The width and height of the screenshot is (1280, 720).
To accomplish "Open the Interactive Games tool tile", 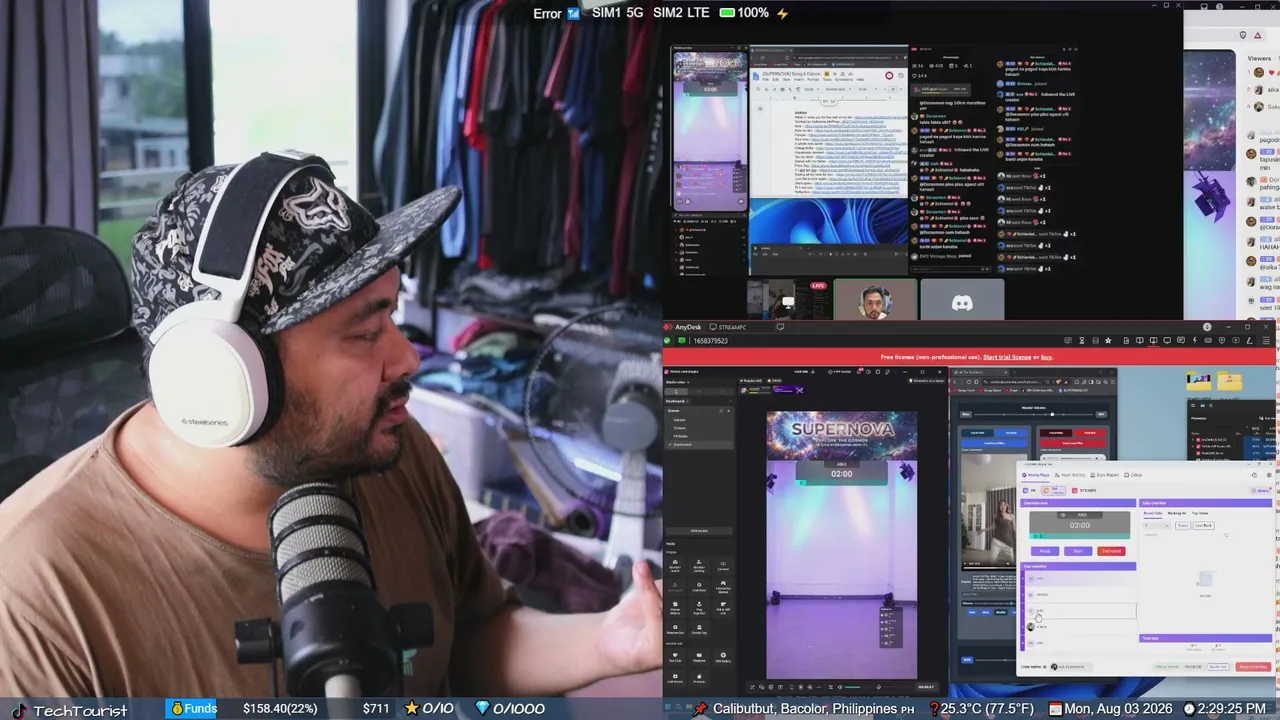I will click(x=722, y=587).
